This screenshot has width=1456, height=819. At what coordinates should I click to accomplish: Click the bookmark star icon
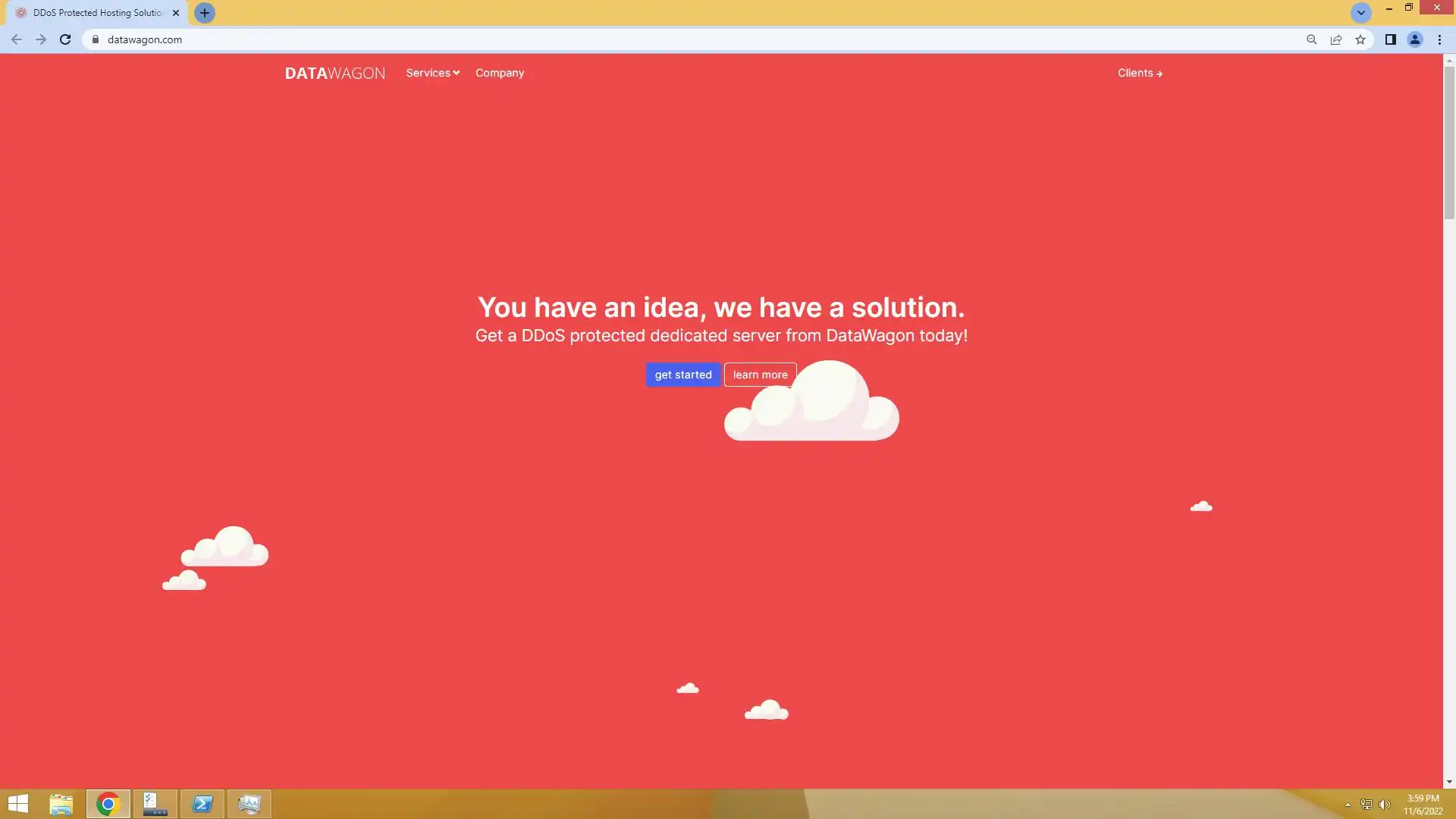1360,39
